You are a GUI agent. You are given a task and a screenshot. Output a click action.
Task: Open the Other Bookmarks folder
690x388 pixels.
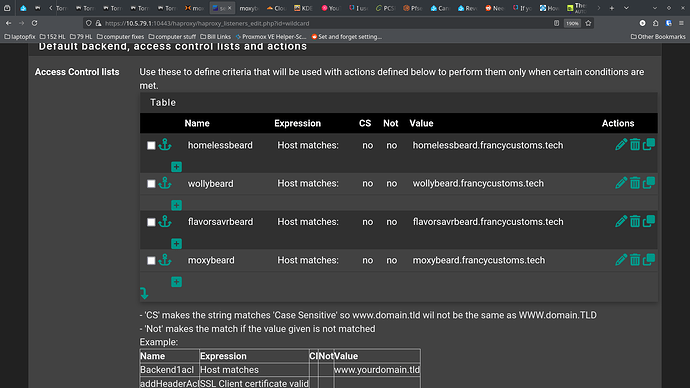coord(658,37)
